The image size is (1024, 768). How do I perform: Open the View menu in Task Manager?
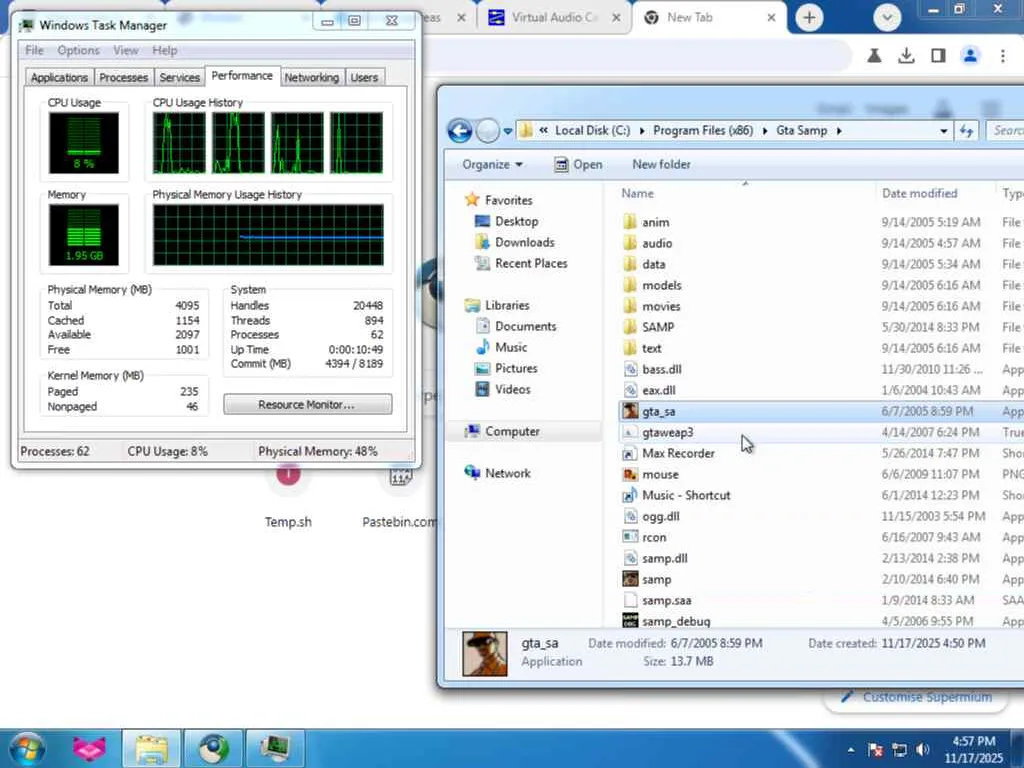tap(125, 50)
